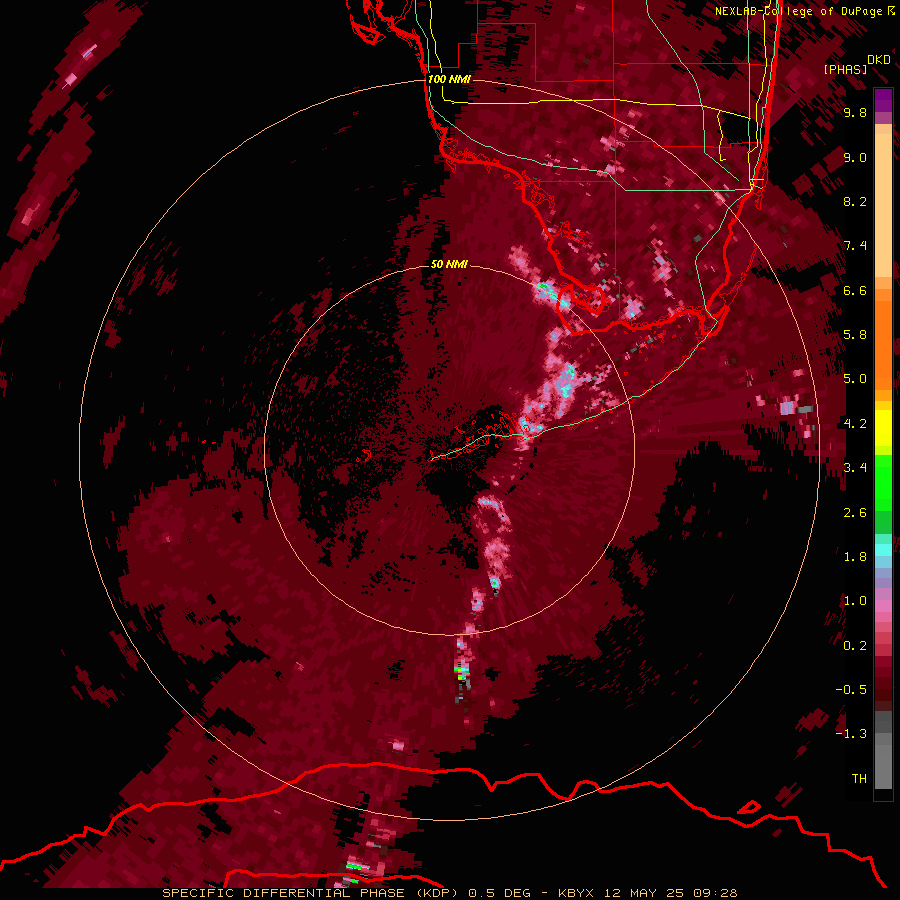The height and width of the screenshot is (900, 900).
Task: Click the 4.2 value on the color scale
Action: 855,423
